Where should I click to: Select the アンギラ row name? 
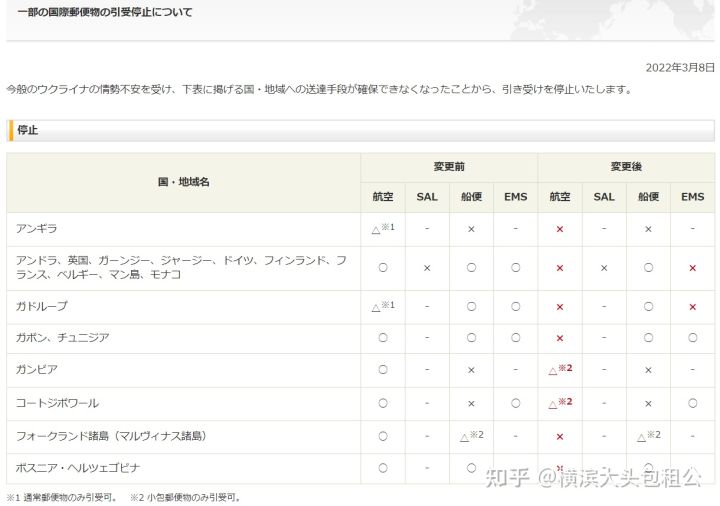[x=37, y=228]
